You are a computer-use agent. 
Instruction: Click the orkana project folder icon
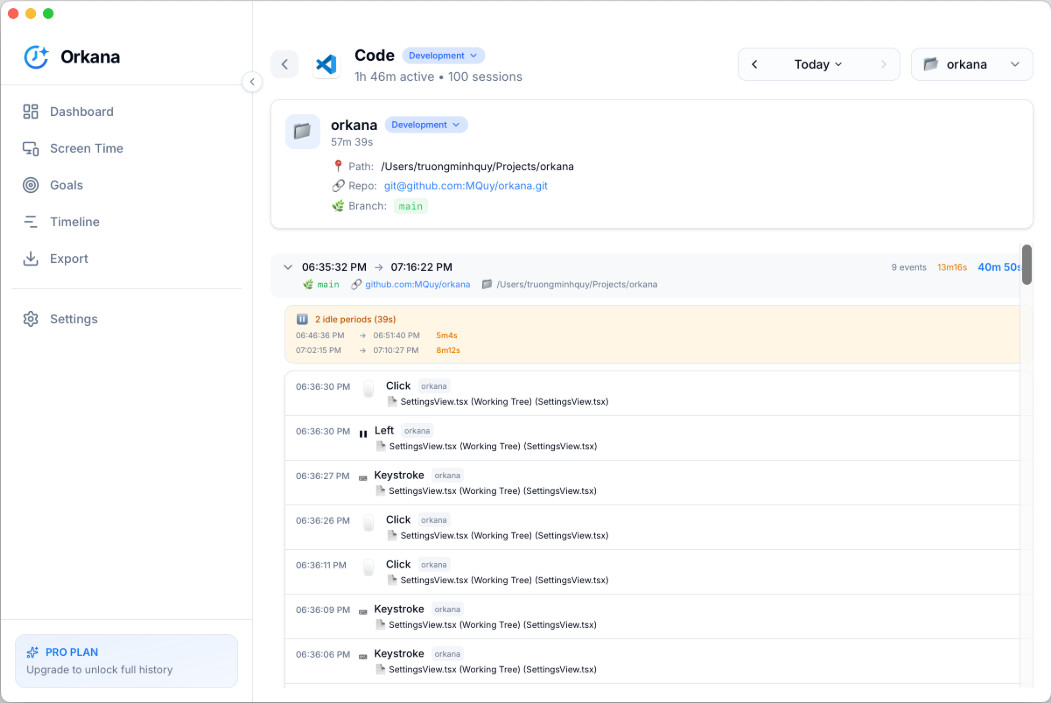tap(302, 132)
